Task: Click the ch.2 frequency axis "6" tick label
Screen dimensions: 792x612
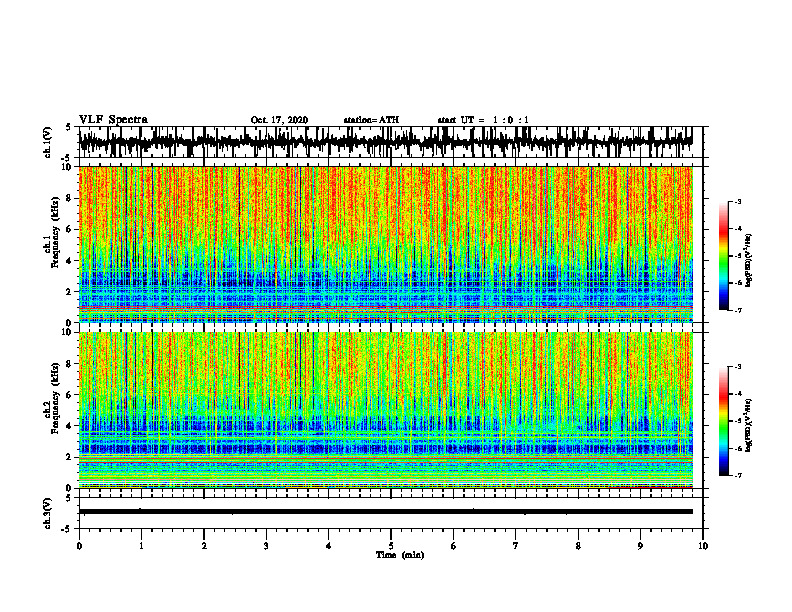Action: pyautogui.click(x=69, y=395)
